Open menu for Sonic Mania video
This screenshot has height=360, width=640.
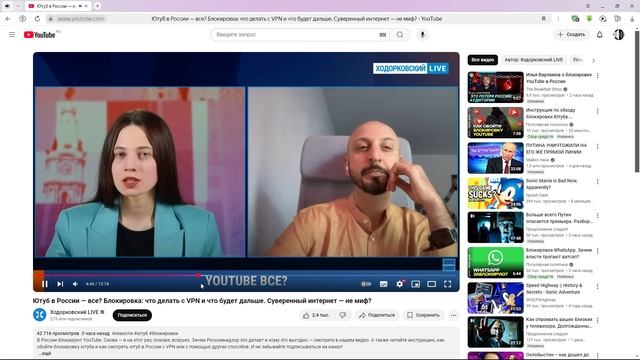(598, 182)
